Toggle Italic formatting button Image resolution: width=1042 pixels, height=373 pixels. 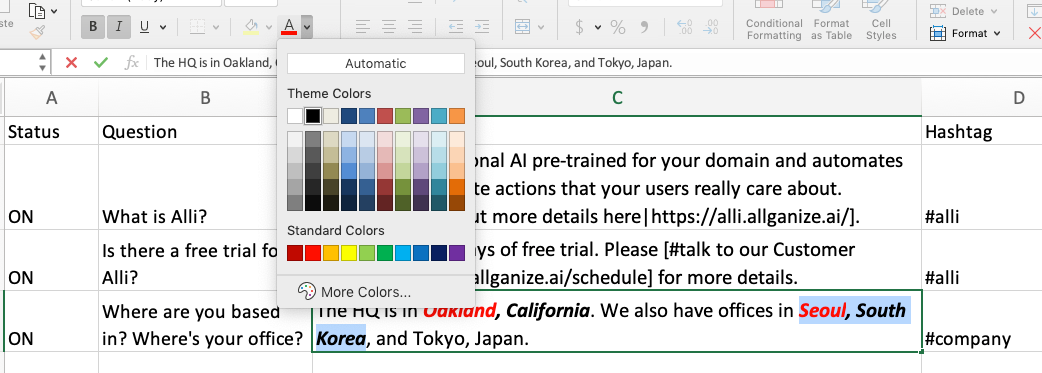point(118,27)
